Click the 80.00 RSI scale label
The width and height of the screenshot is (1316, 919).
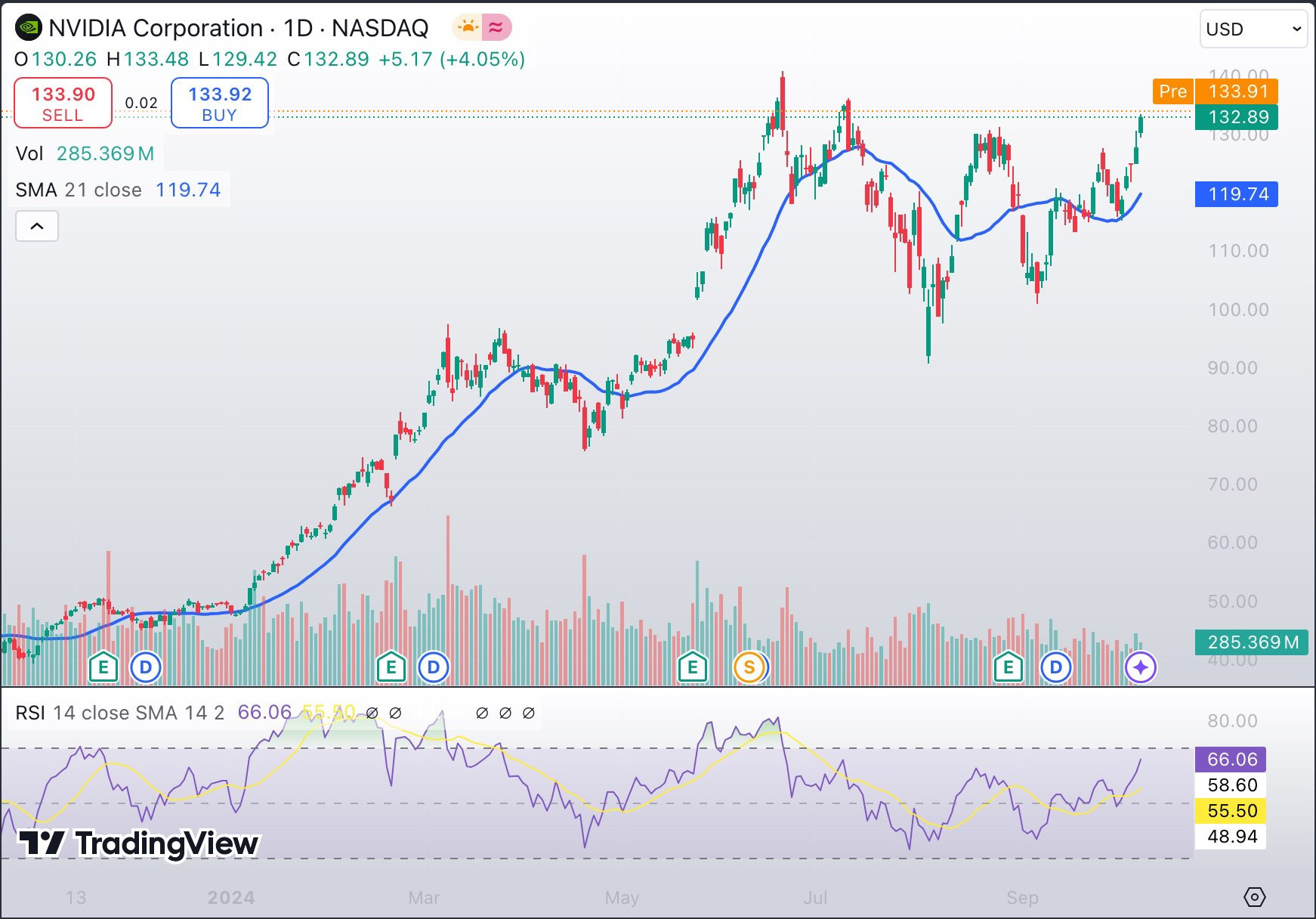pos(1233,721)
